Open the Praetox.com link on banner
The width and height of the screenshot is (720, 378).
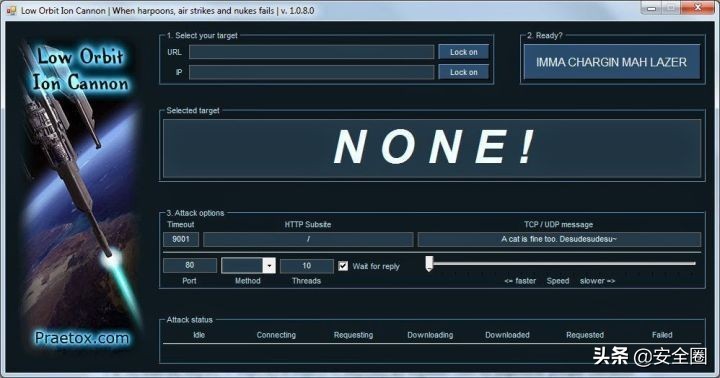pyautogui.click(x=82, y=338)
